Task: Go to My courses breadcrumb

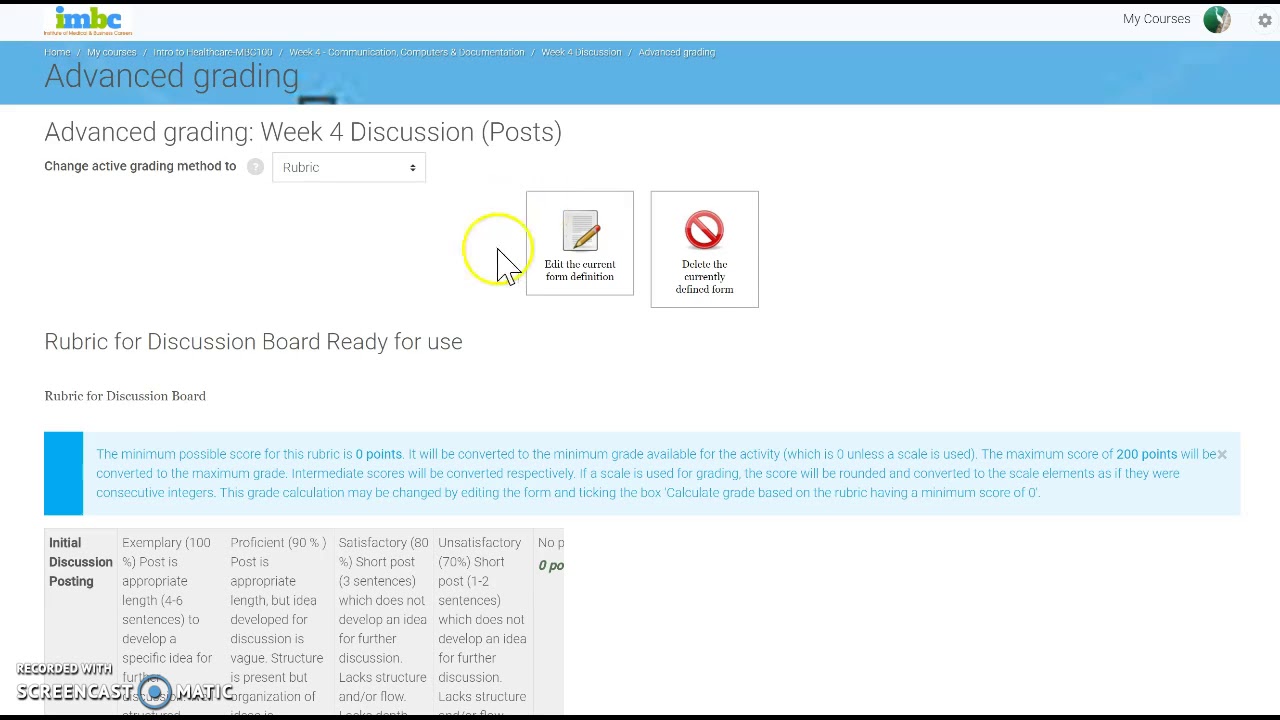Action: 111,52
